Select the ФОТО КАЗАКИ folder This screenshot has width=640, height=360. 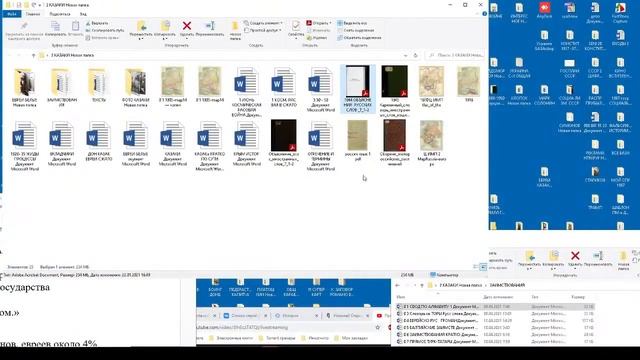tap(136, 88)
